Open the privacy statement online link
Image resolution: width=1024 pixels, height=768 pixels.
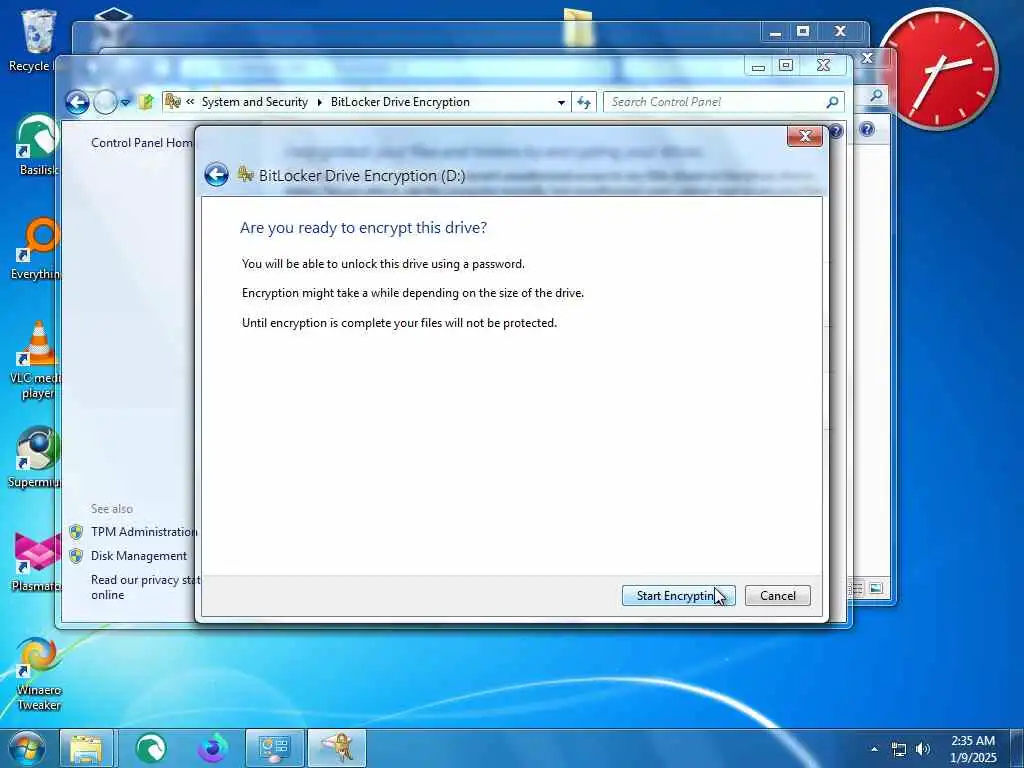point(144,587)
